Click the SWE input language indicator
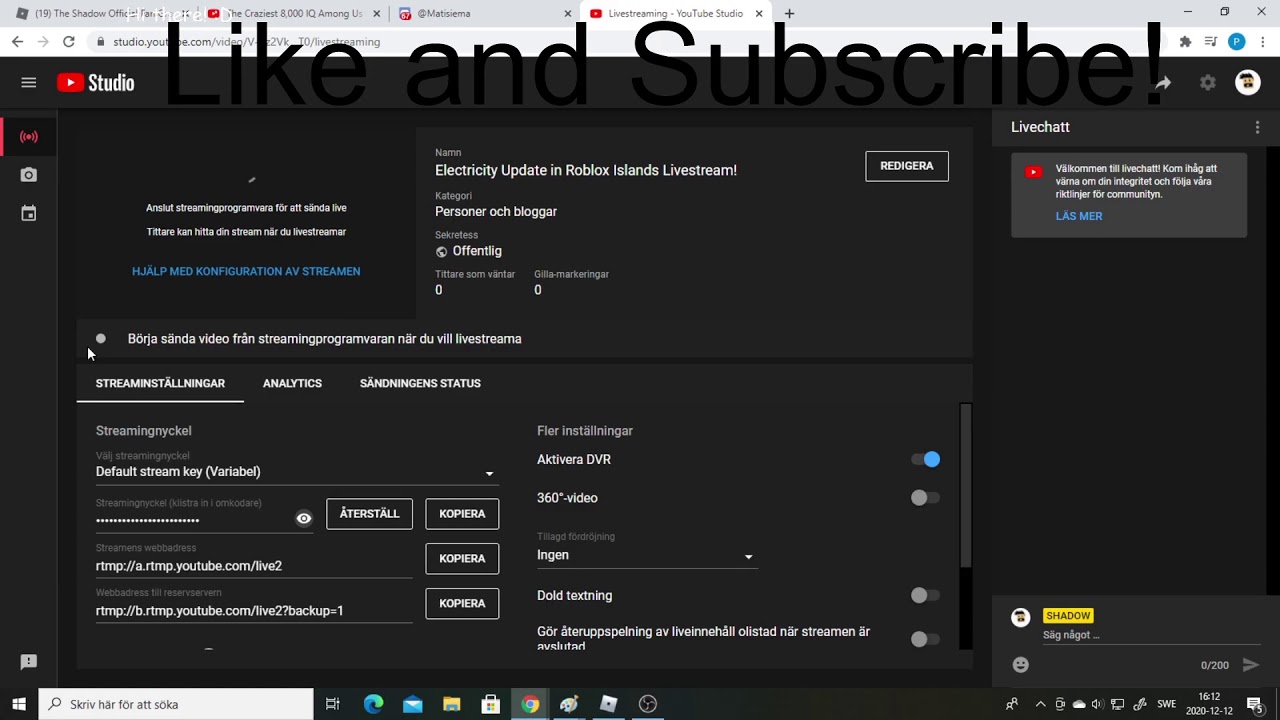This screenshot has height=720, width=1280. [1166, 704]
